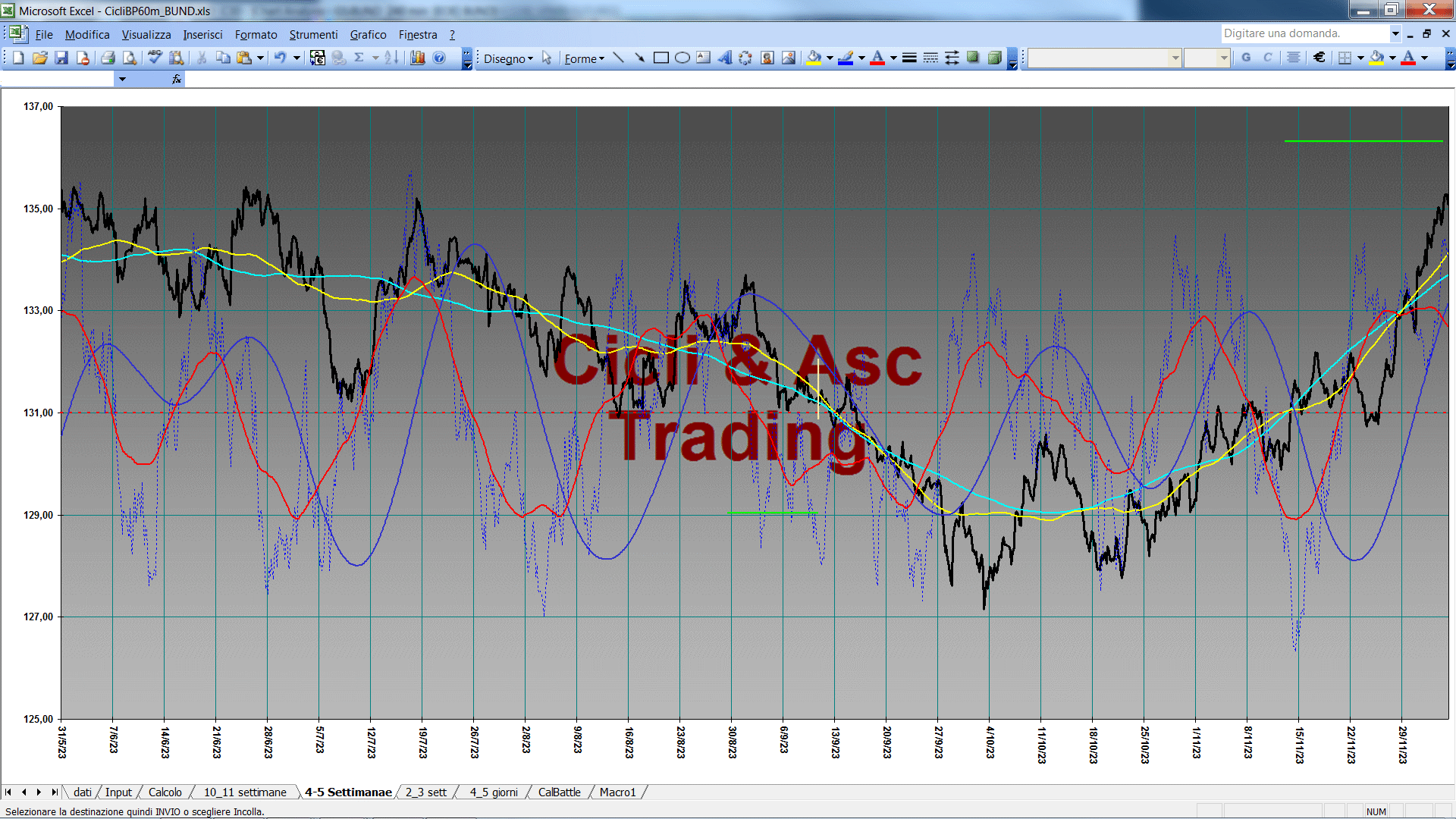
Task: Apply blue line color
Action: tap(846, 58)
